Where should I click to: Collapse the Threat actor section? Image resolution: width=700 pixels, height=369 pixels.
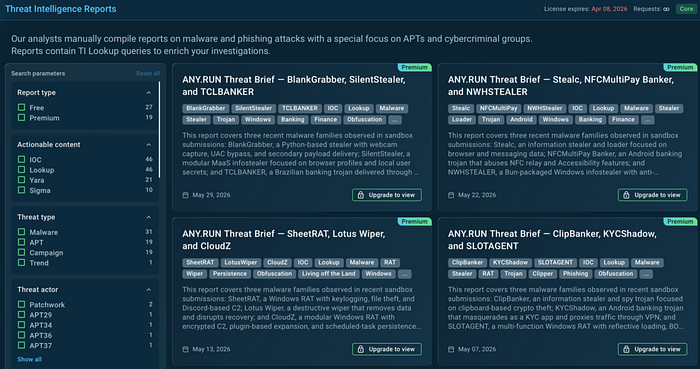[x=149, y=290]
